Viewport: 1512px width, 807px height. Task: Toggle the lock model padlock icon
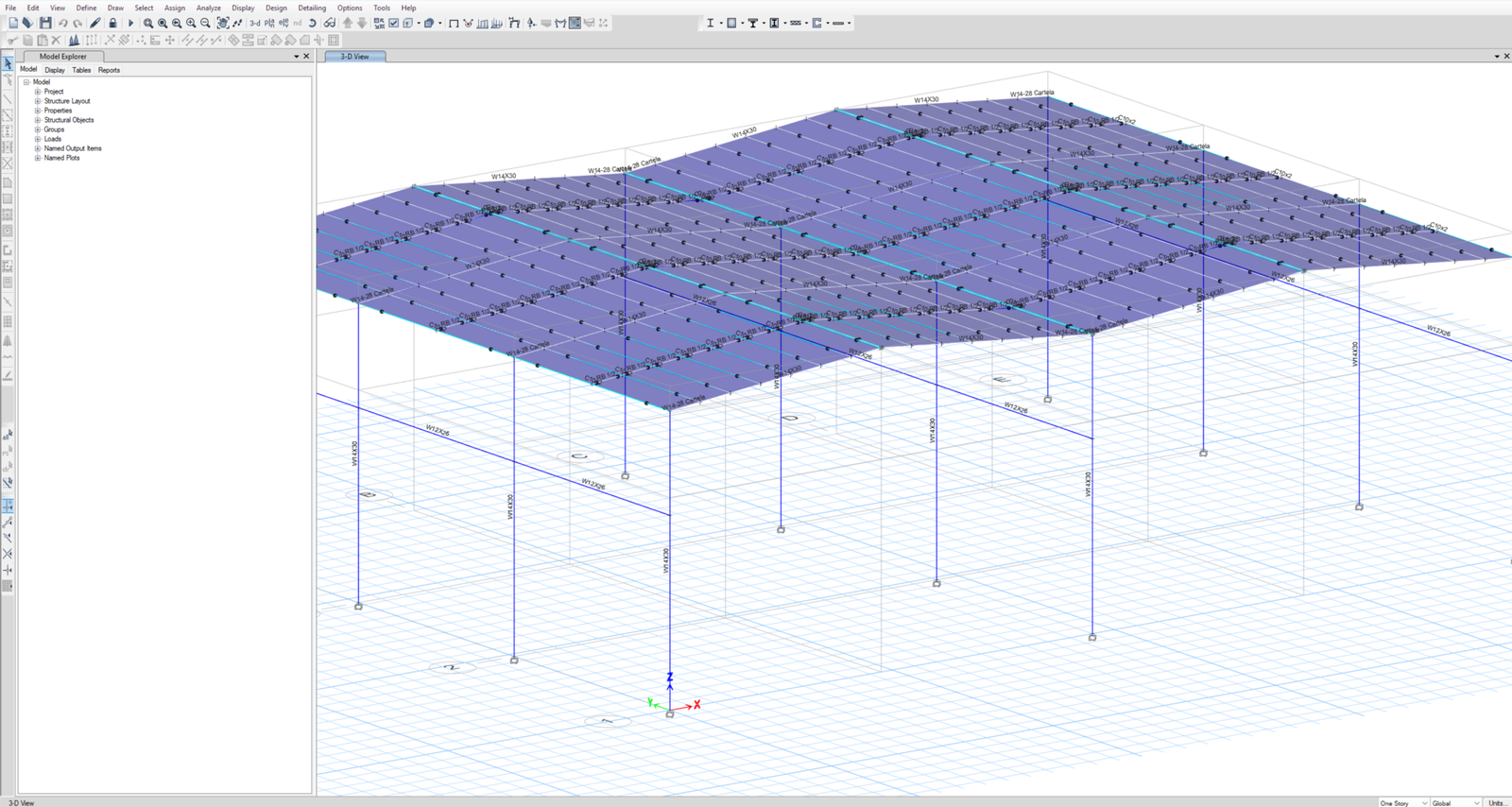[x=112, y=23]
